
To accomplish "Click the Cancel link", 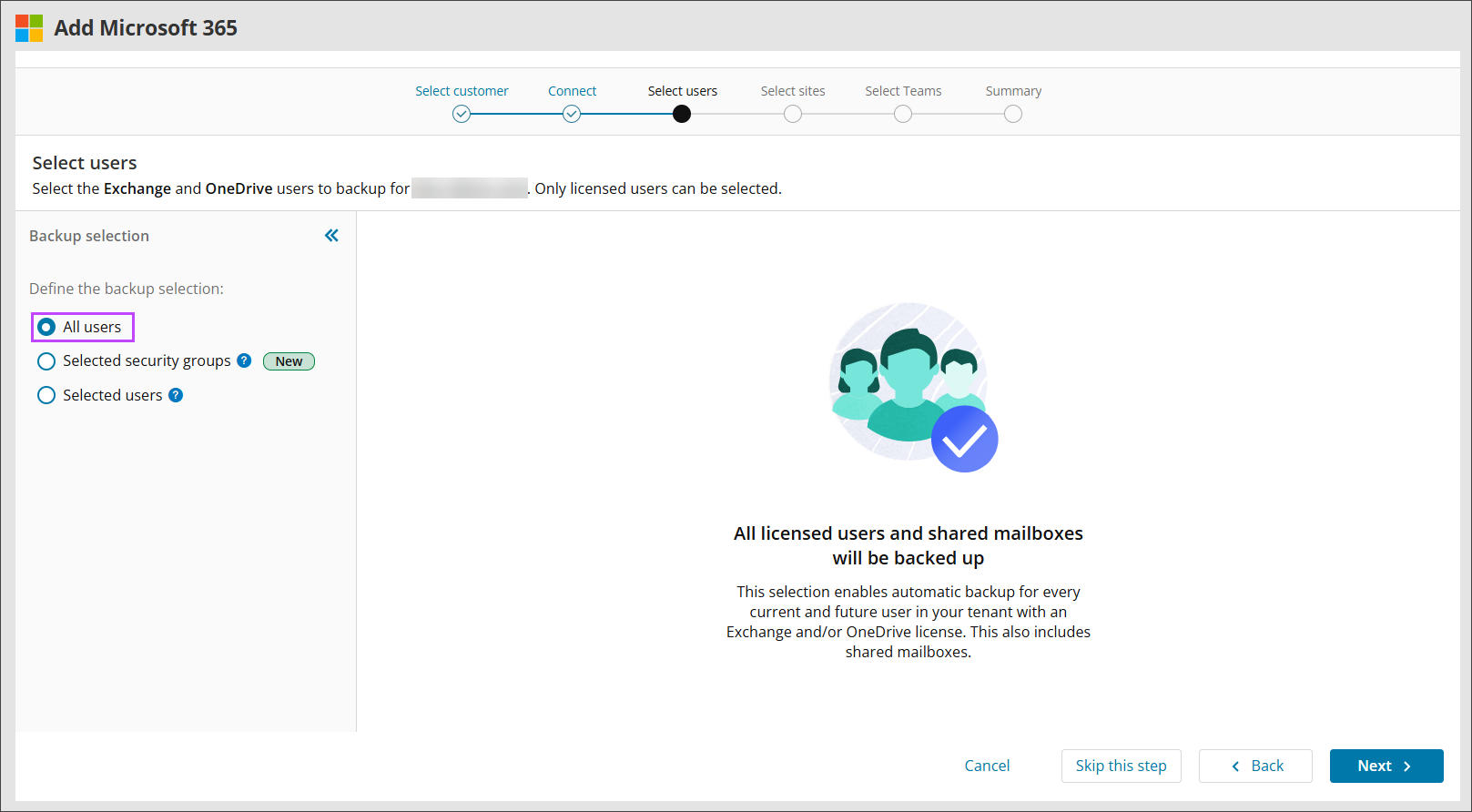I will coord(987,766).
